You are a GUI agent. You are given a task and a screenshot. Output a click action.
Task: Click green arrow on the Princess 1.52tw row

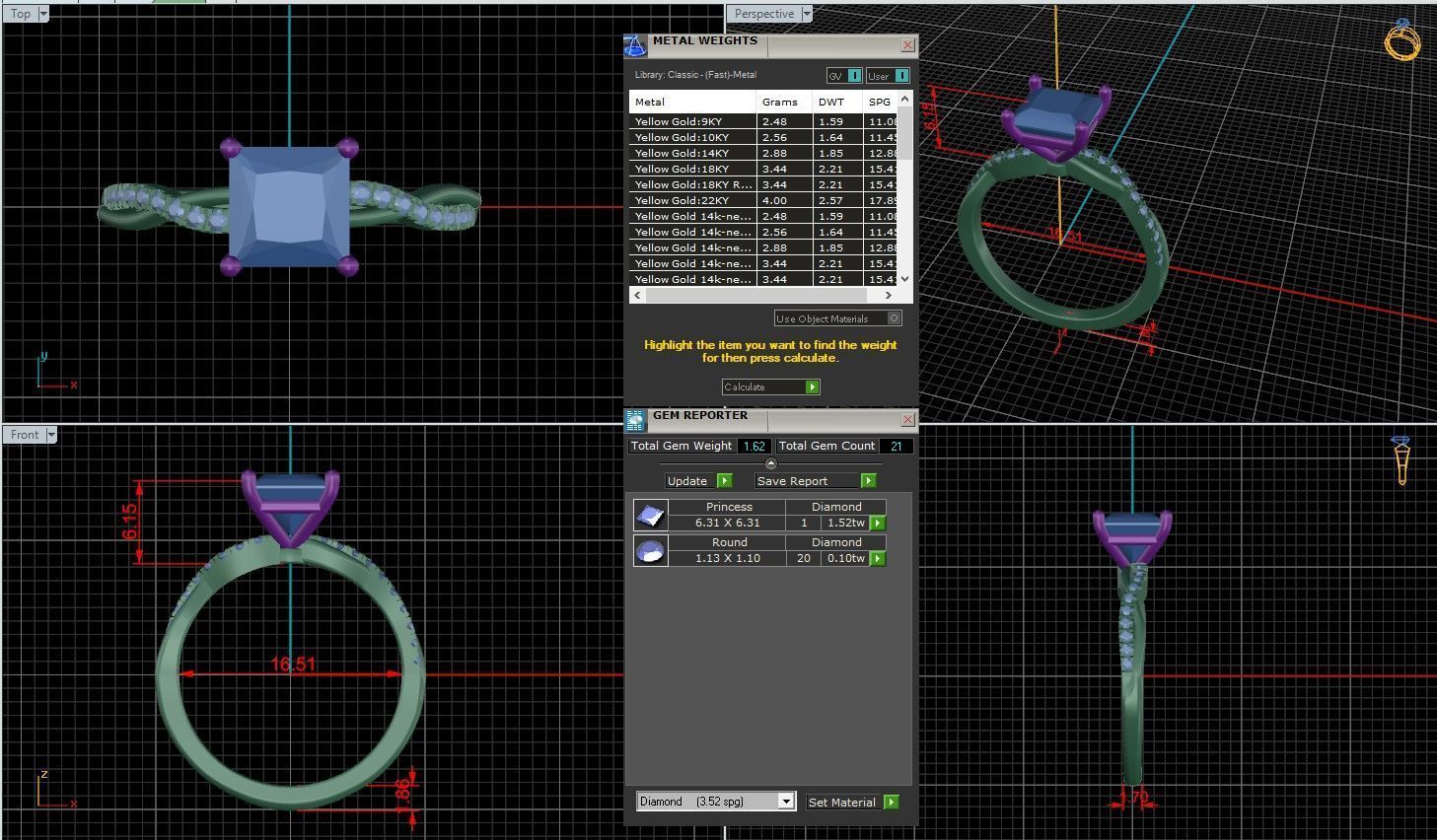[878, 523]
